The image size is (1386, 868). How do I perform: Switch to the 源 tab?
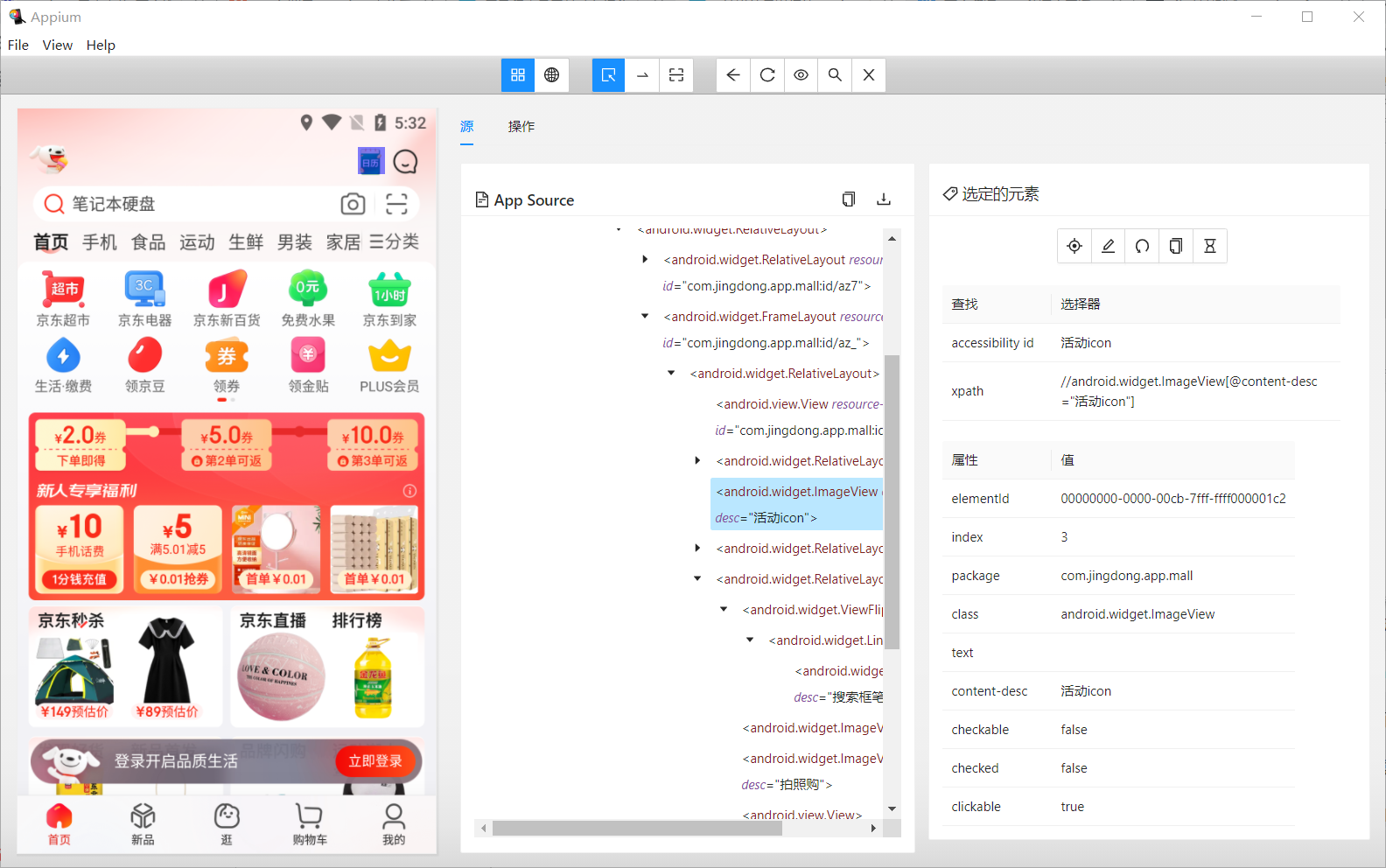[x=467, y=127]
